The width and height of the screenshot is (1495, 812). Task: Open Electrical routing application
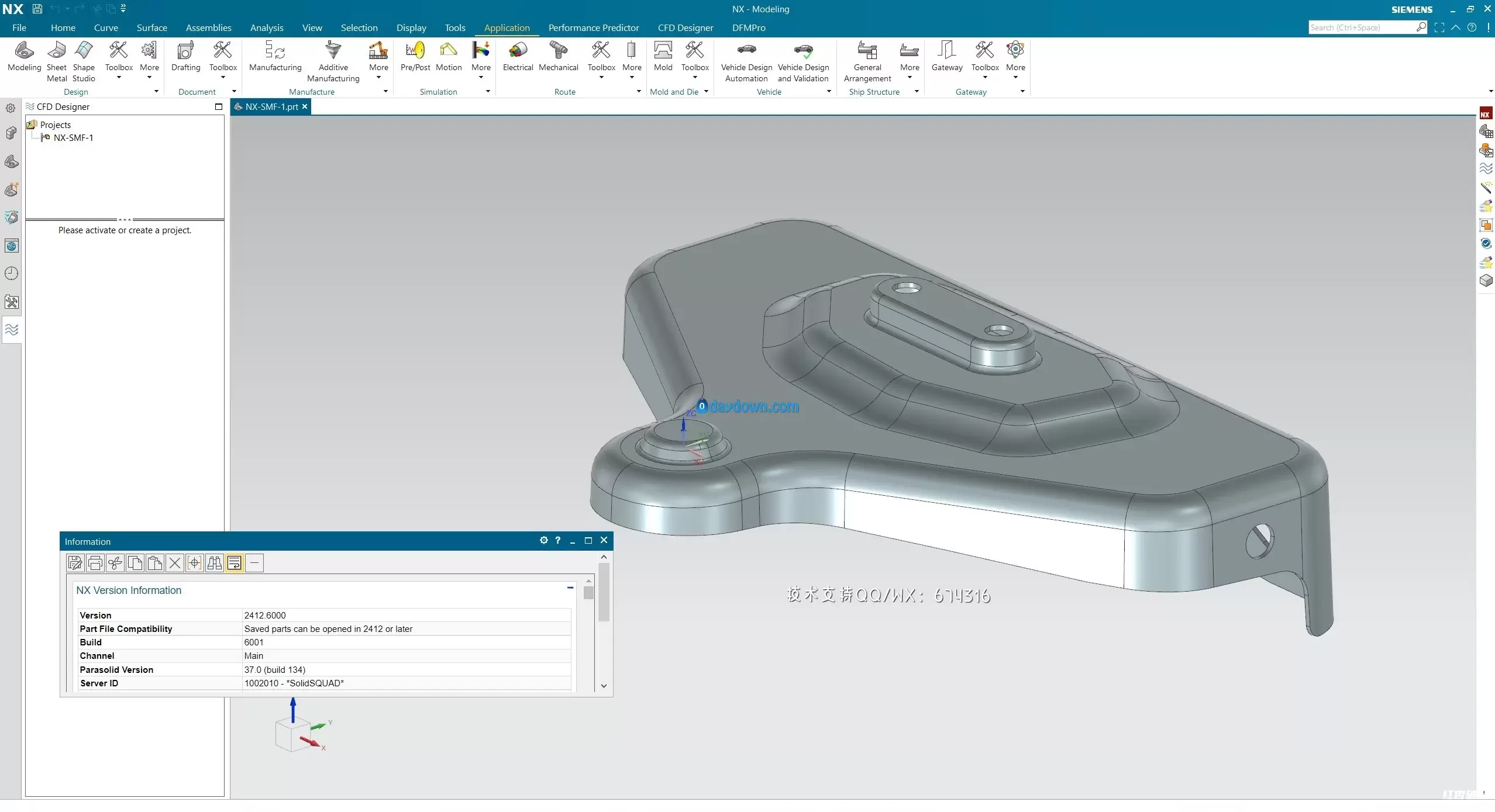[x=518, y=57]
